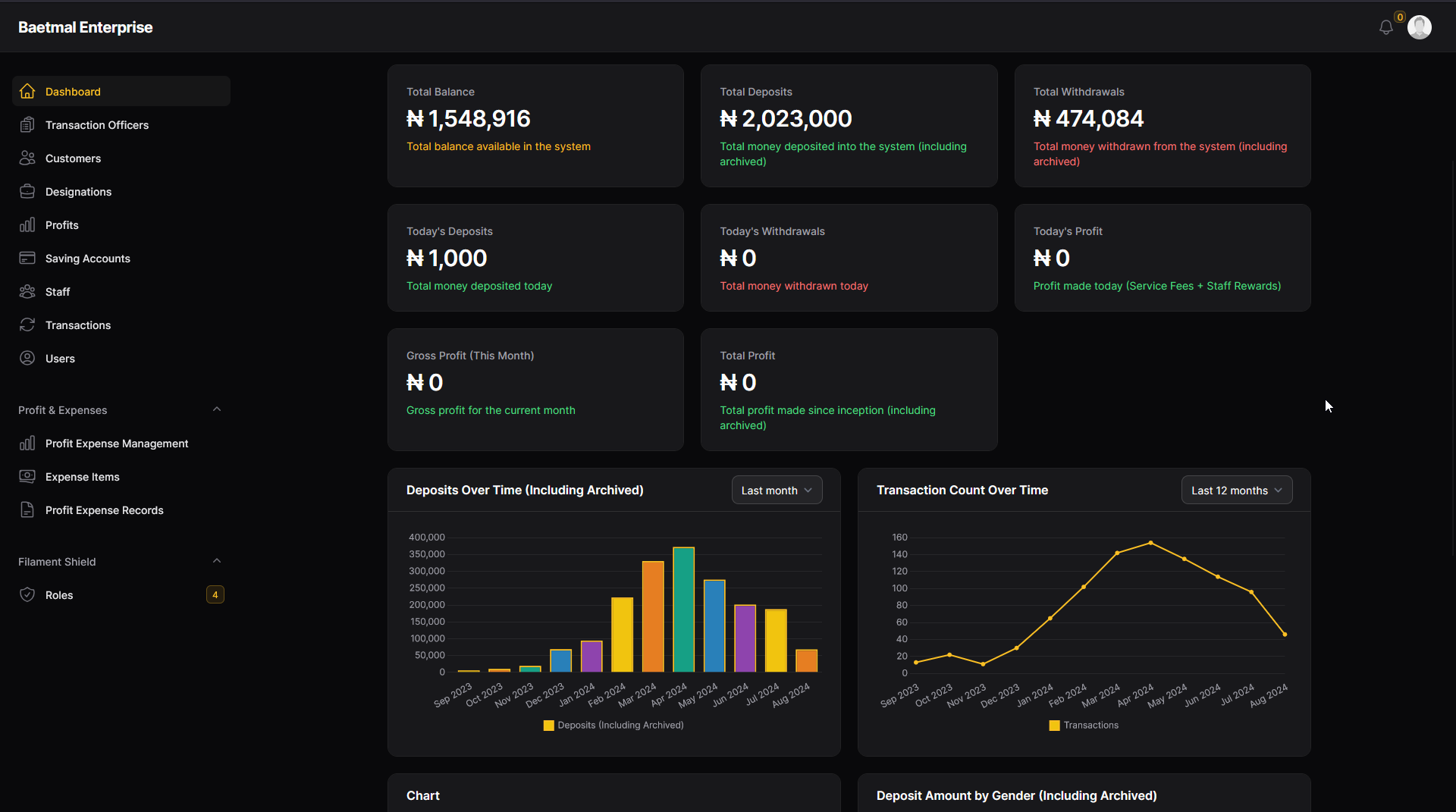Select the Profits bar-chart icon
Screen dimensions: 1456x812
(27, 224)
